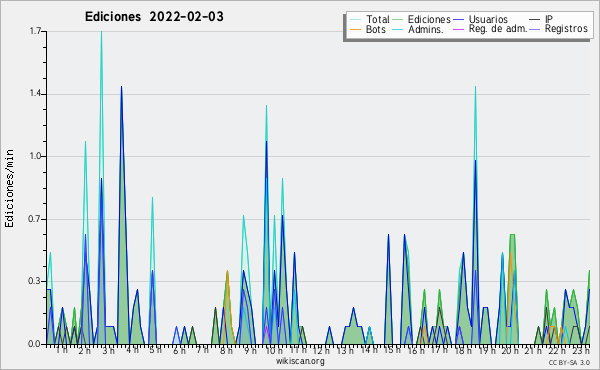Click the 'Ediciones/min' y-axis label
Screen dimensions: 600x370
click(x=9, y=188)
